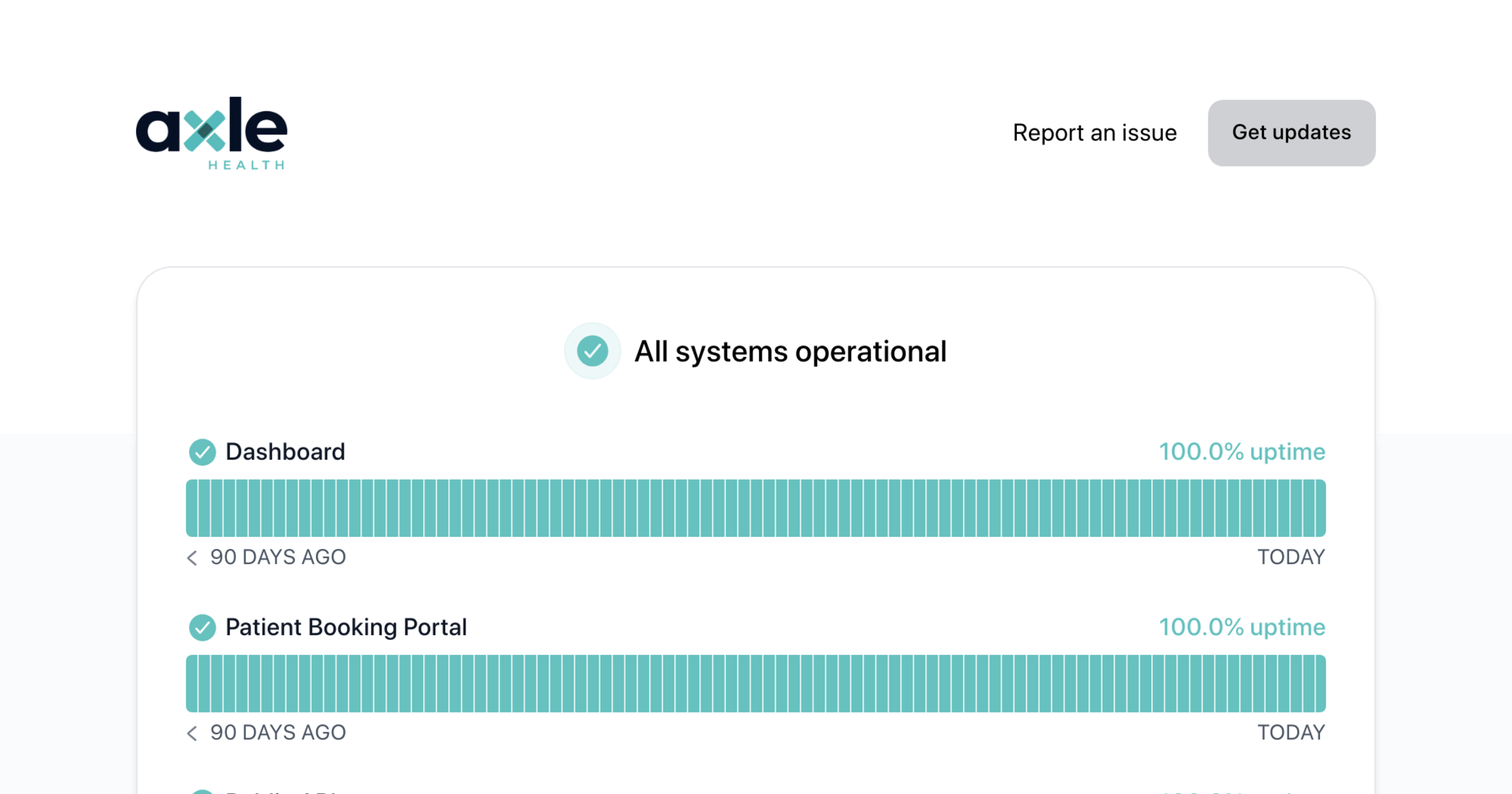Click the 90 DAYS AGO label under Dashboard

coord(278,558)
